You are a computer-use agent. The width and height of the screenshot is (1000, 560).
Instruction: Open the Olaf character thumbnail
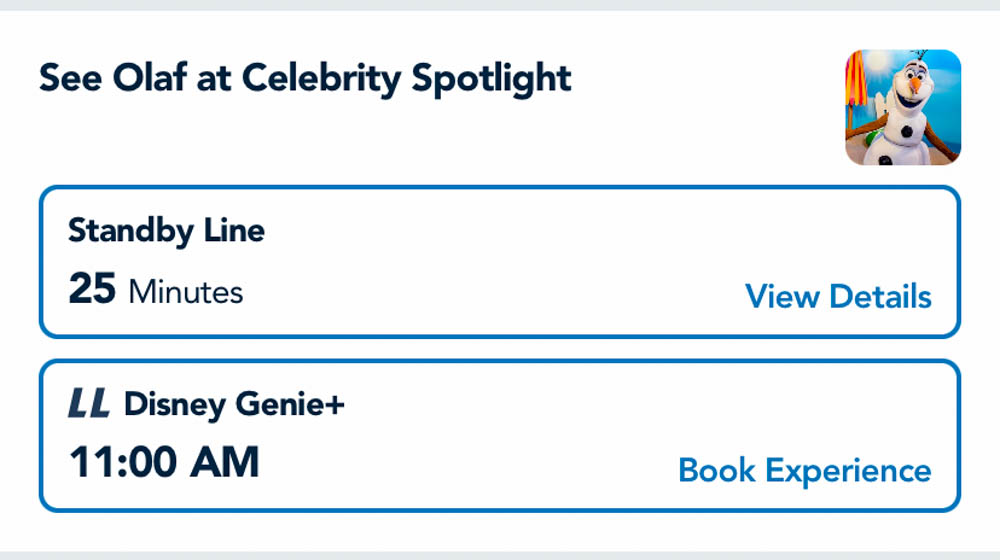903,107
